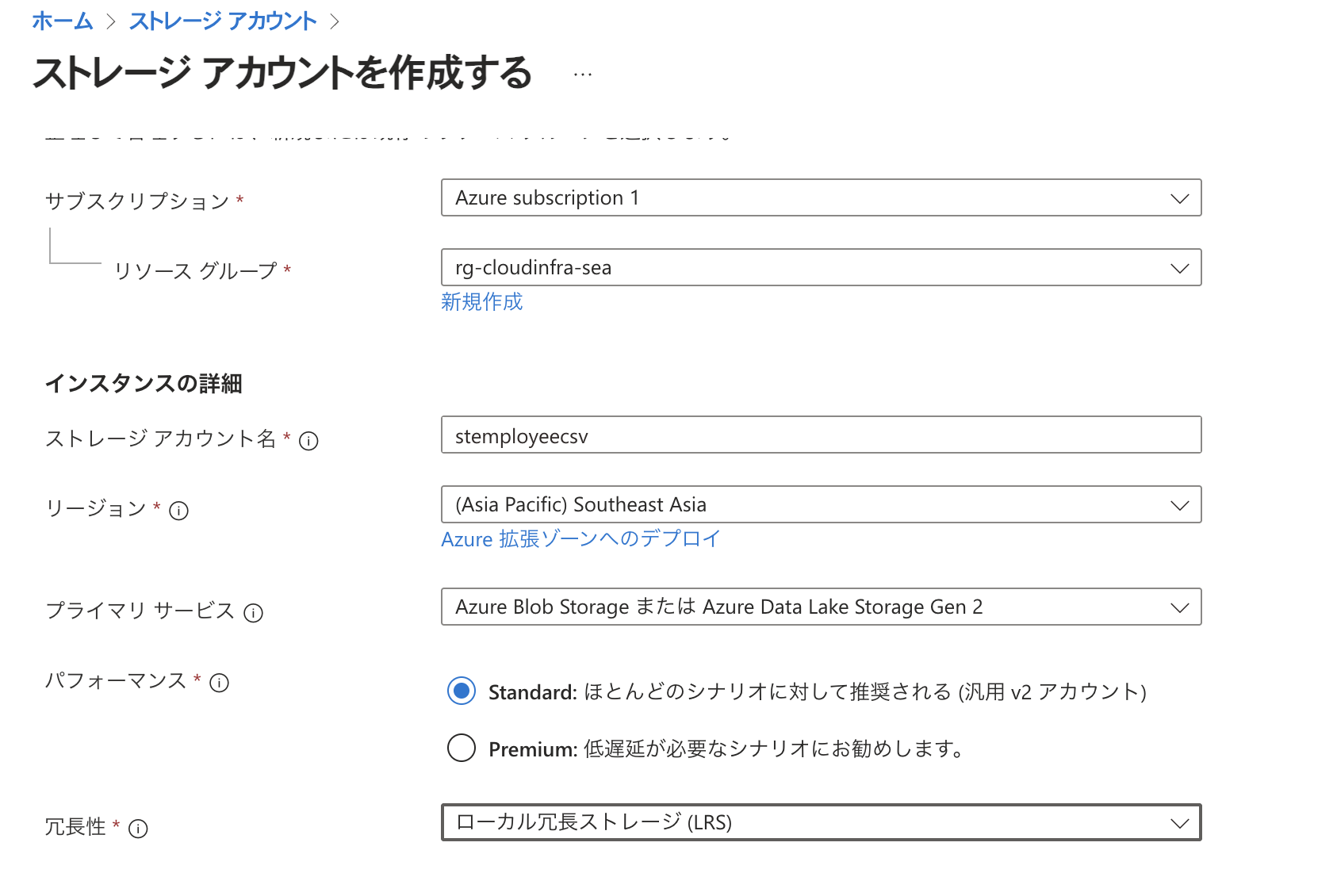The width and height of the screenshot is (1337, 896).
Task: Click inside the storage account name field
Action: pos(821,435)
